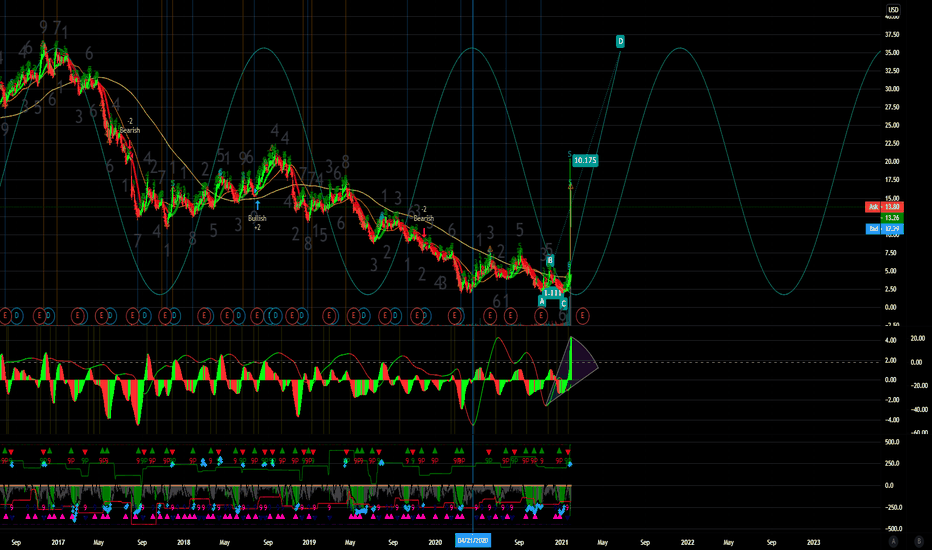Screen dimensions: 932x550
Task: Click the 37.50 price axis value
Action: pos(892,35)
